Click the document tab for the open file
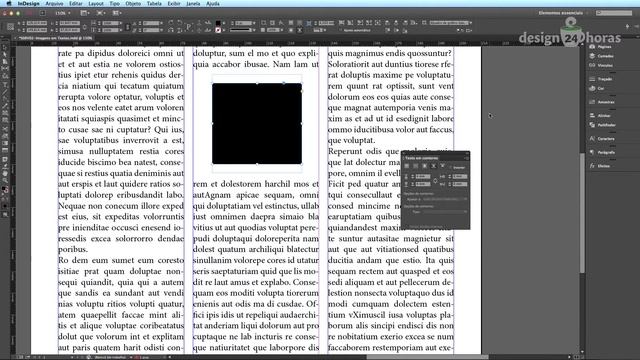 tap(55, 38)
